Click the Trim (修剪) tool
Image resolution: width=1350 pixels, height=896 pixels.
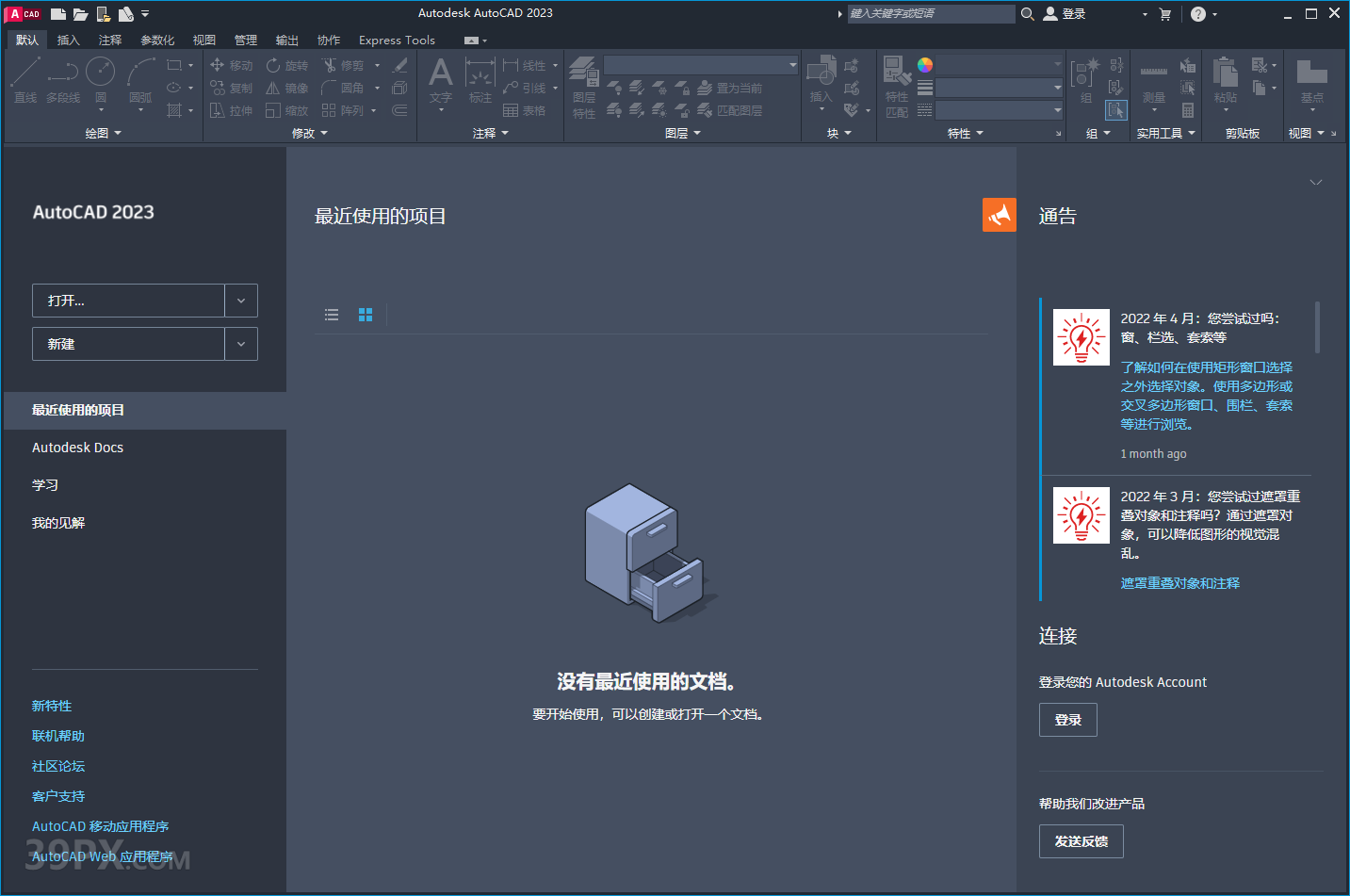[x=343, y=65]
